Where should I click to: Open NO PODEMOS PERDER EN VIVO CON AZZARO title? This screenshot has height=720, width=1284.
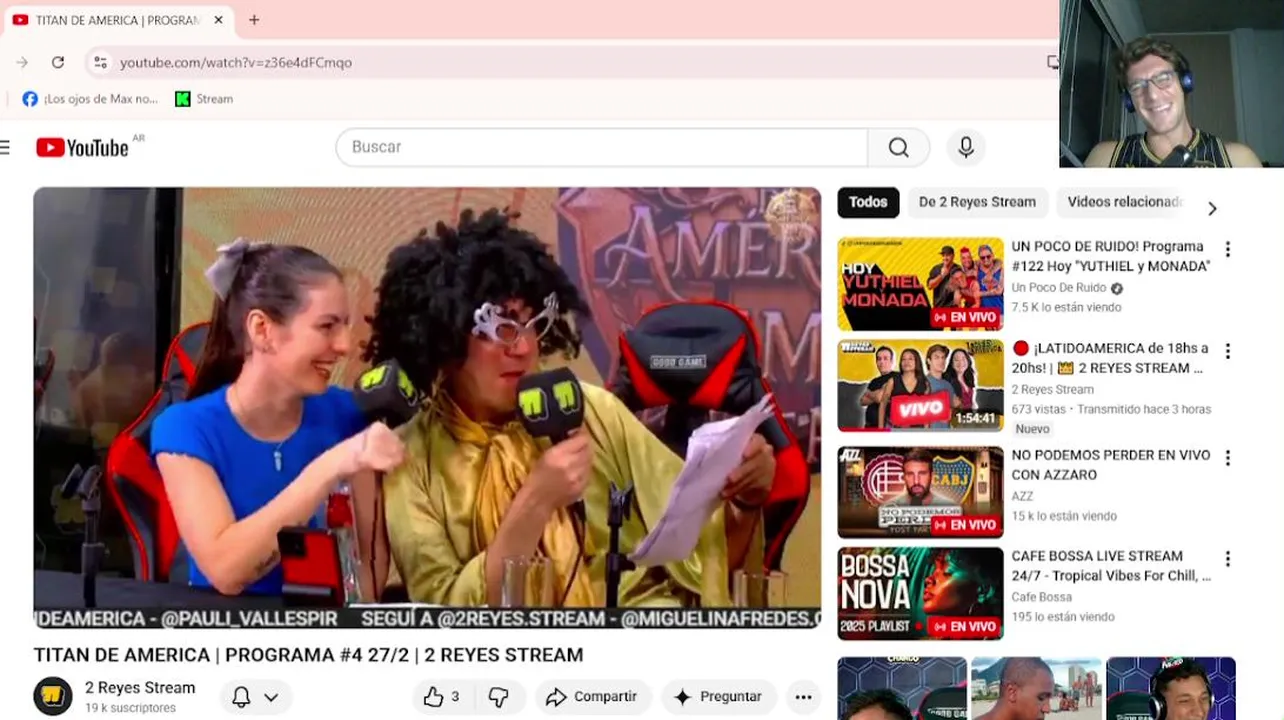click(x=1110, y=465)
